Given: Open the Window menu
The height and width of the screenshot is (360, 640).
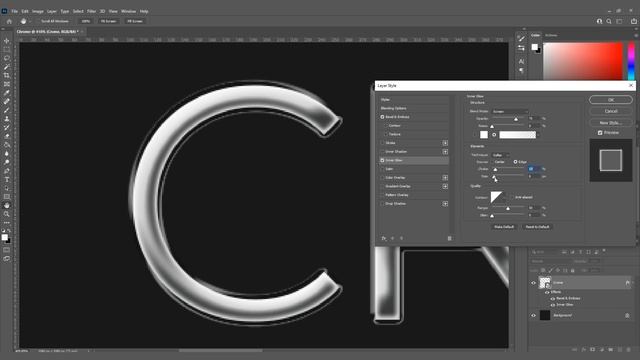Looking at the screenshot, I should [129, 11].
